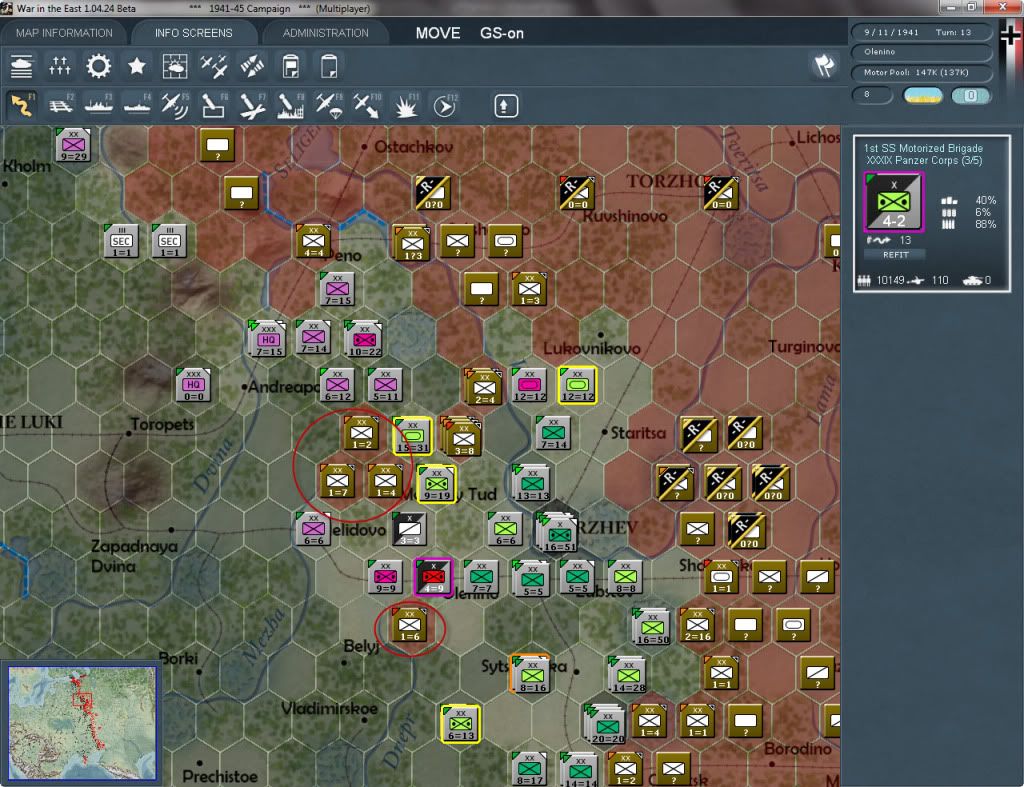Select the F4 amphibious transport mode
This screenshot has width=1024, height=787.
(x=137, y=106)
